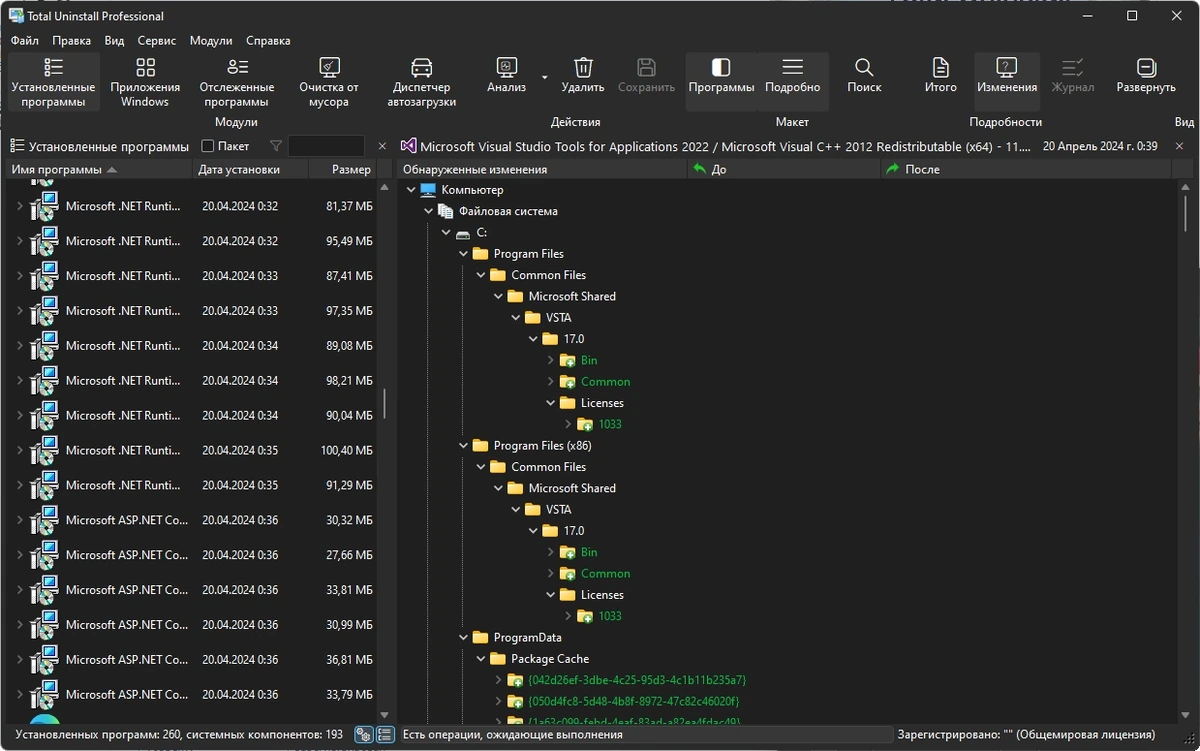Click the scroll-down arrow of programs list

coord(384,715)
